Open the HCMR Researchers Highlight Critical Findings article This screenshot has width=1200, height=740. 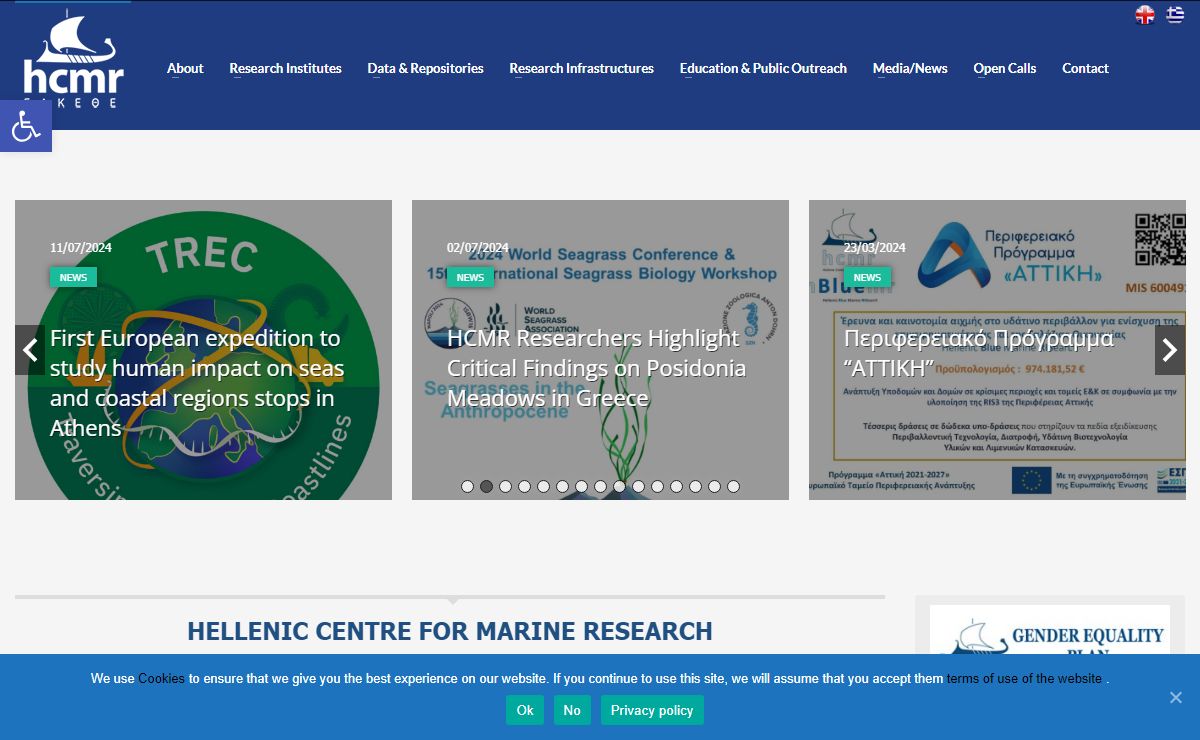(x=596, y=368)
